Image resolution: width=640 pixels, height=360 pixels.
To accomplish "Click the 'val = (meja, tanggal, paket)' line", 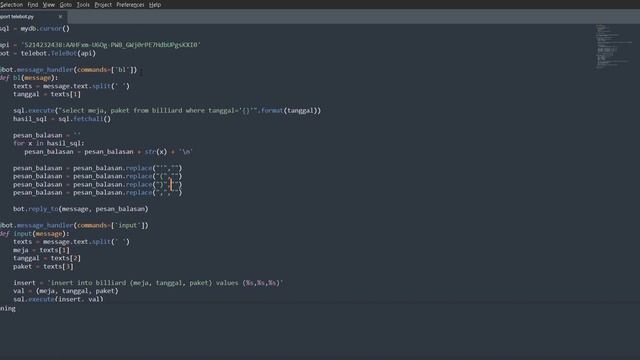I will pos(66,291).
